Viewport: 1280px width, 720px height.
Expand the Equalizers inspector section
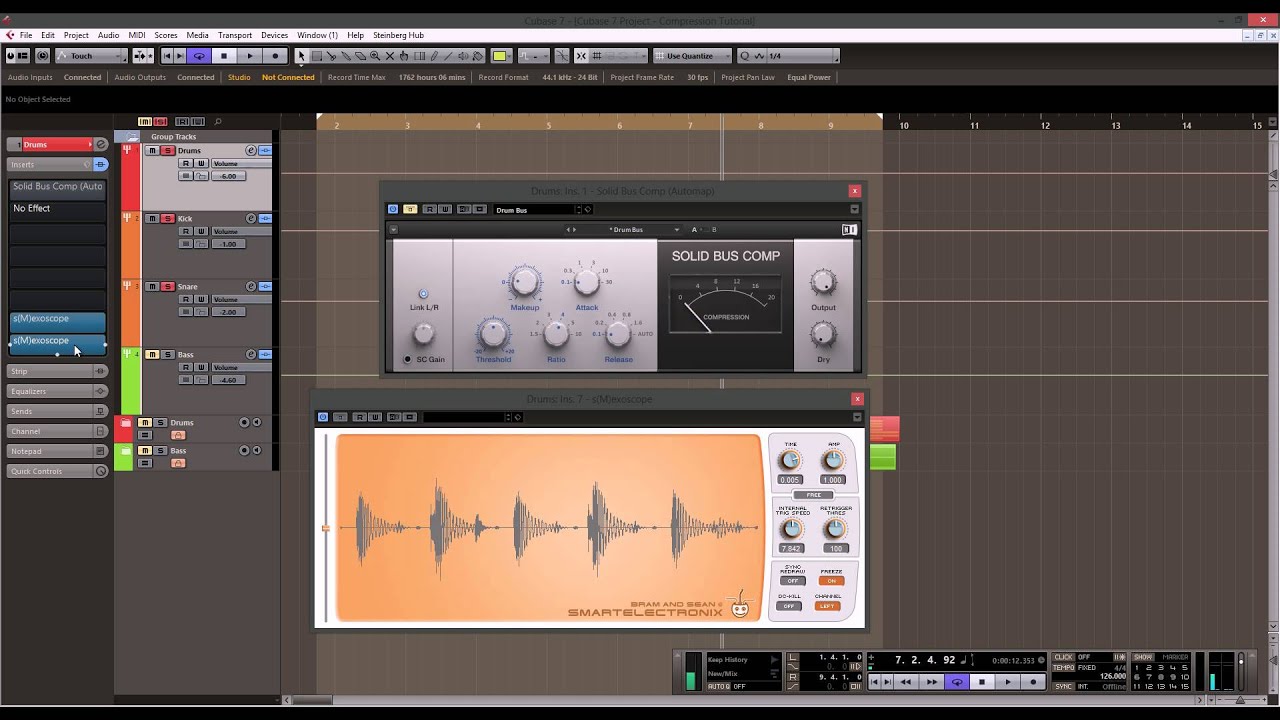pyautogui.click(x=58, y=391)
